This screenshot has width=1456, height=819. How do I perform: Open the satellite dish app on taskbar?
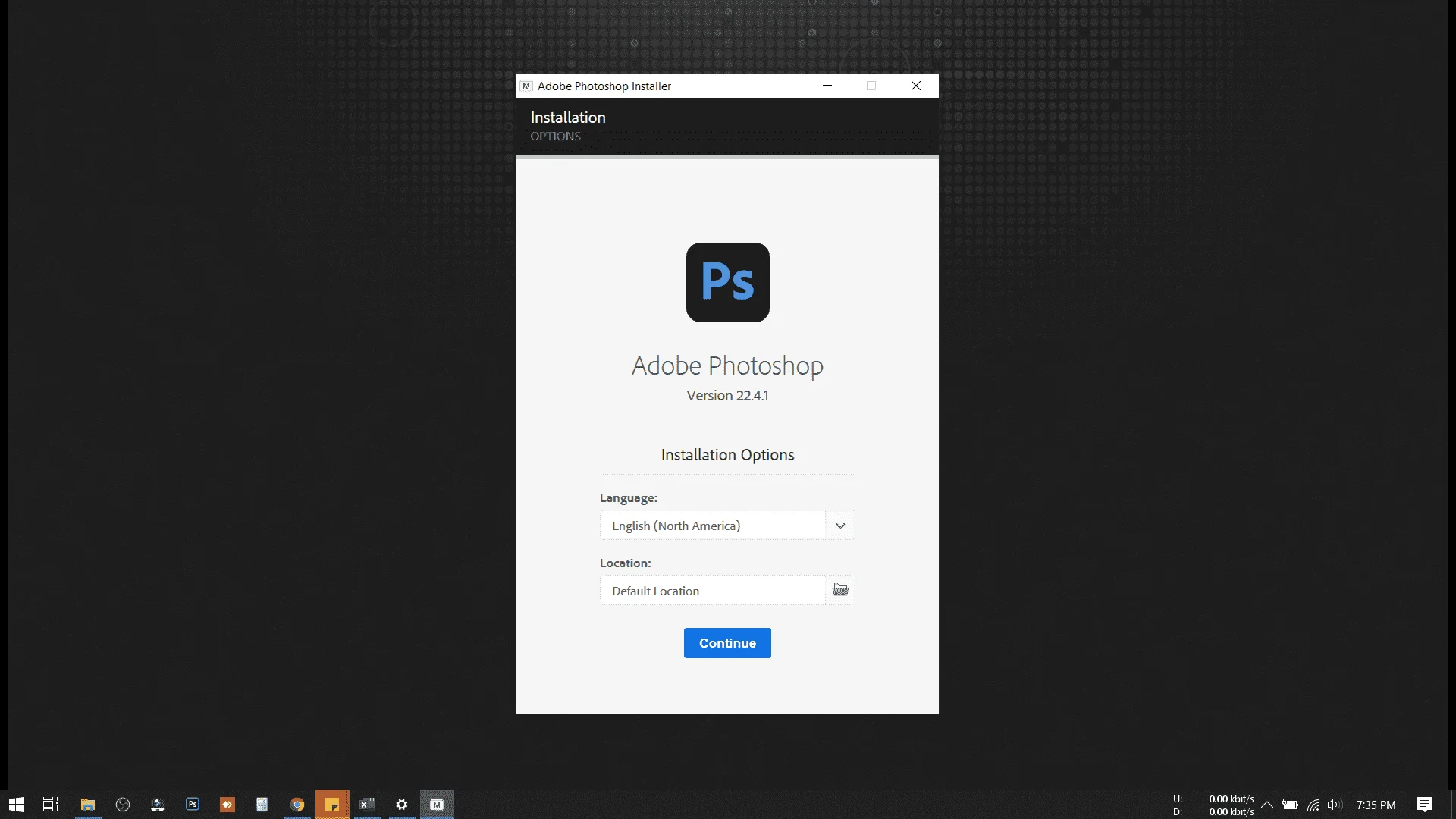pos(158,805)
